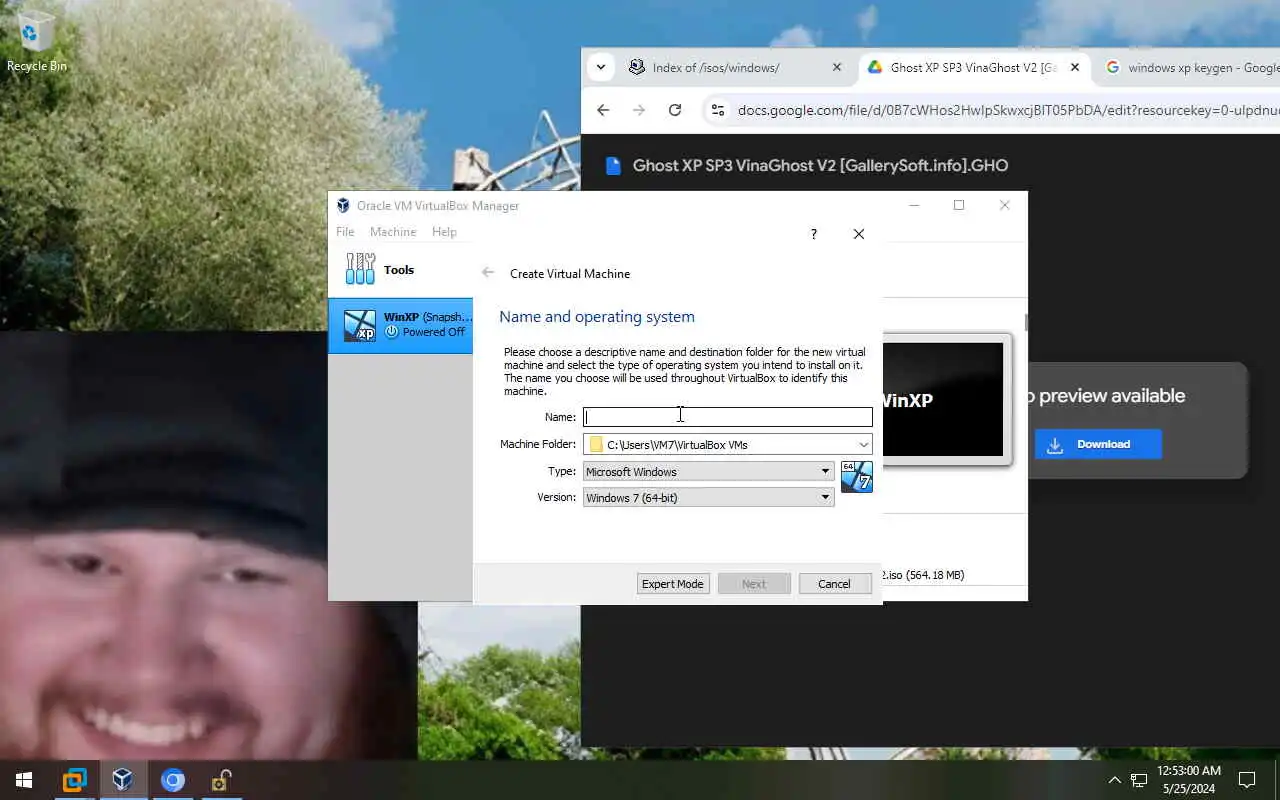Click the site information icon in address bar

(717, 110)
